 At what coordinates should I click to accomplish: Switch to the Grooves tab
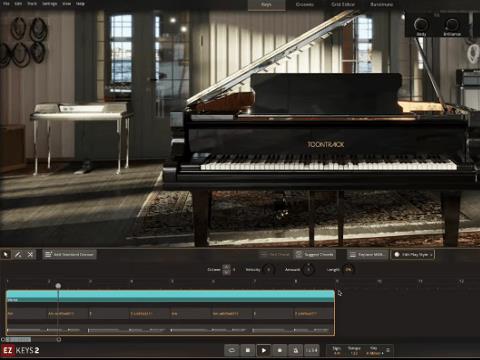click(x=305, y=4)
